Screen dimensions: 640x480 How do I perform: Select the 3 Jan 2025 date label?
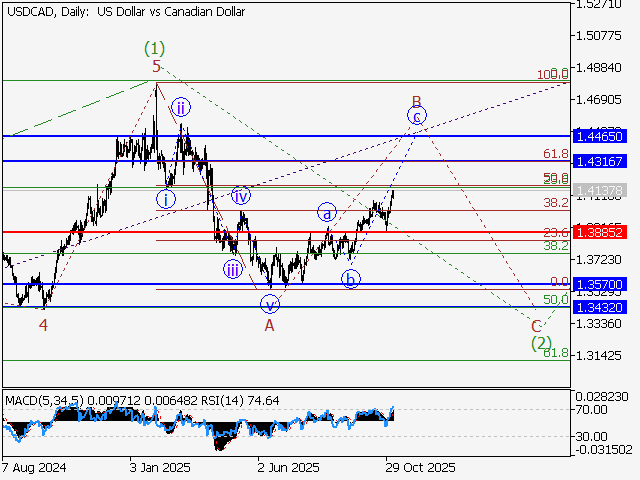coord(158,467)
